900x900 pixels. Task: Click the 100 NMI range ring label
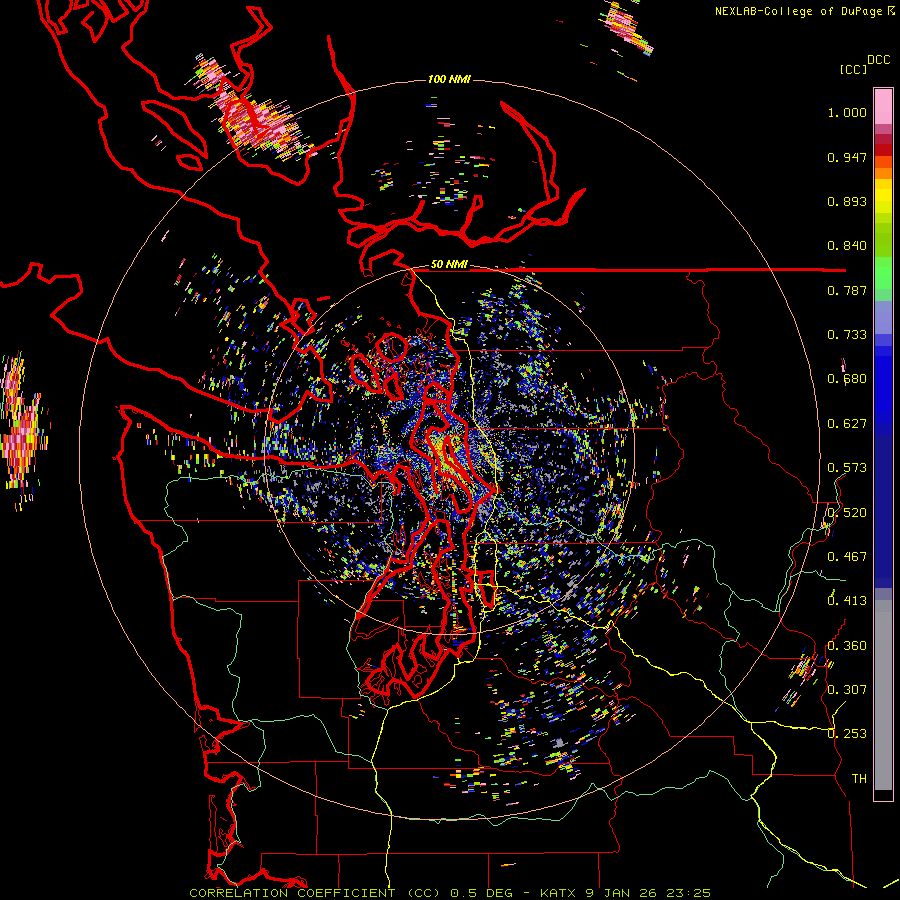pyautogui.click(x=449, y=79)
